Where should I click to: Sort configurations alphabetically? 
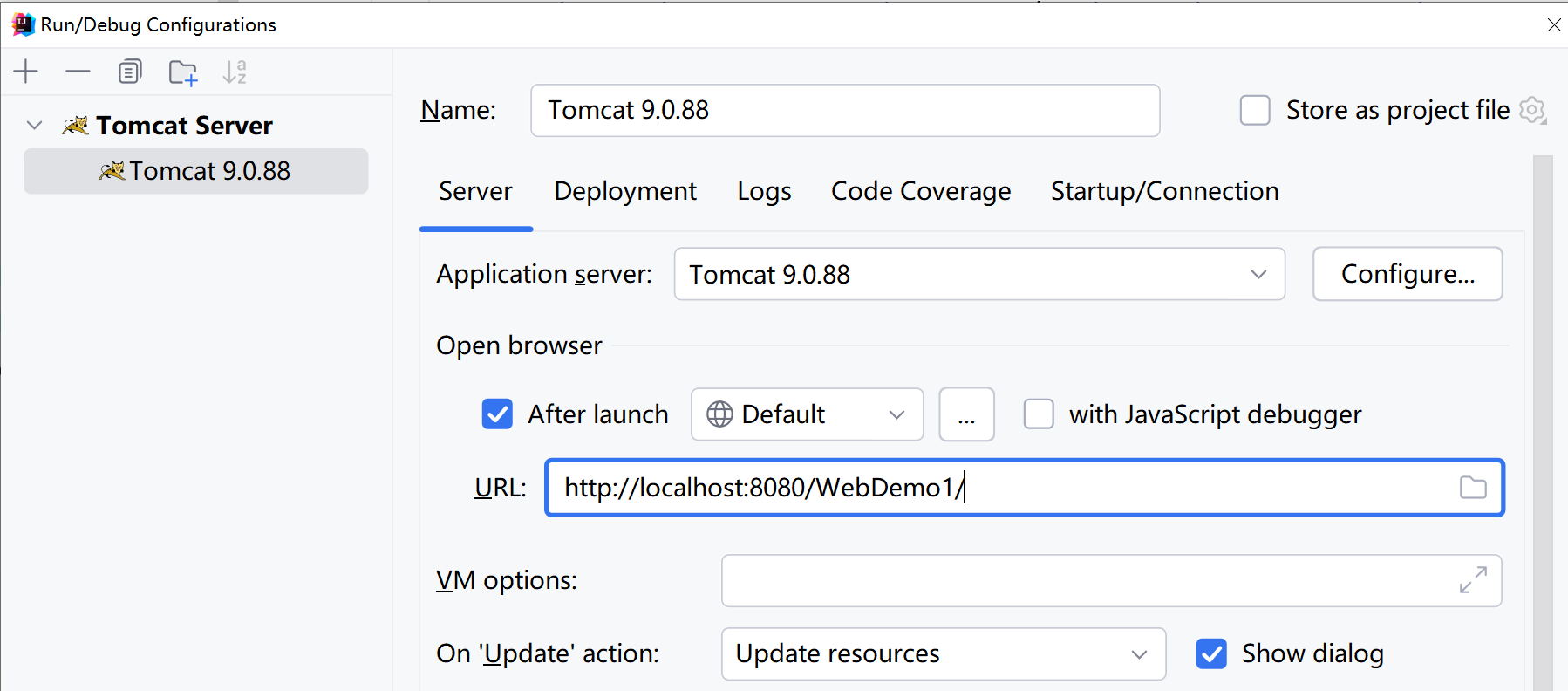[235, 72]
